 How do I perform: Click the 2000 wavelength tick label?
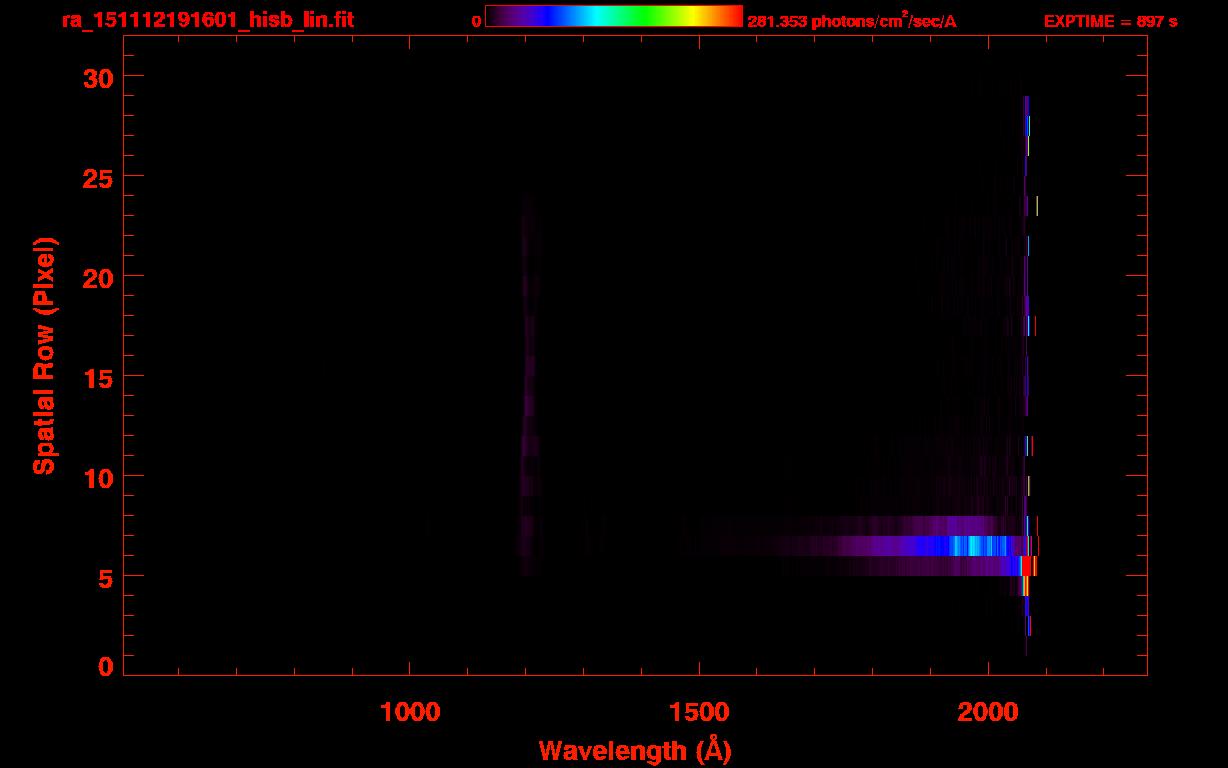(988, 712)
